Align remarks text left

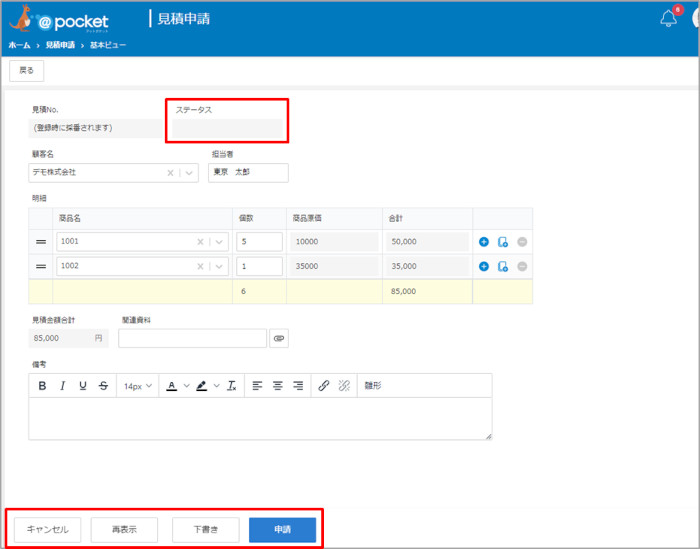[x=257, y=386]
